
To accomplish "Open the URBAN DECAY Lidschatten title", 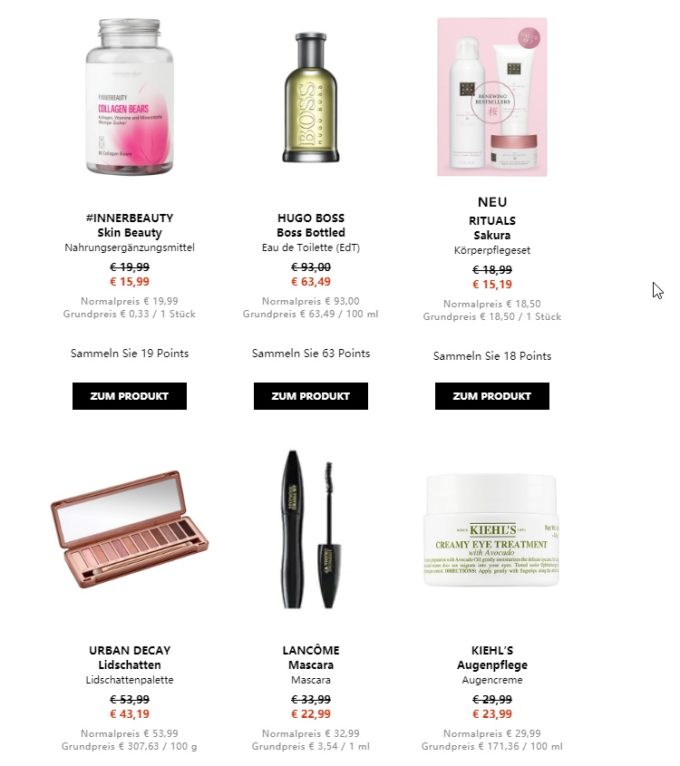I will point(129,658).
